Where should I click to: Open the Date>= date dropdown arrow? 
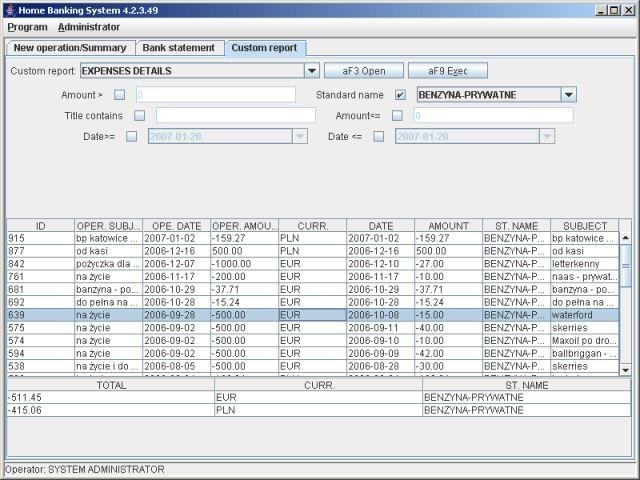coord(300,136)
